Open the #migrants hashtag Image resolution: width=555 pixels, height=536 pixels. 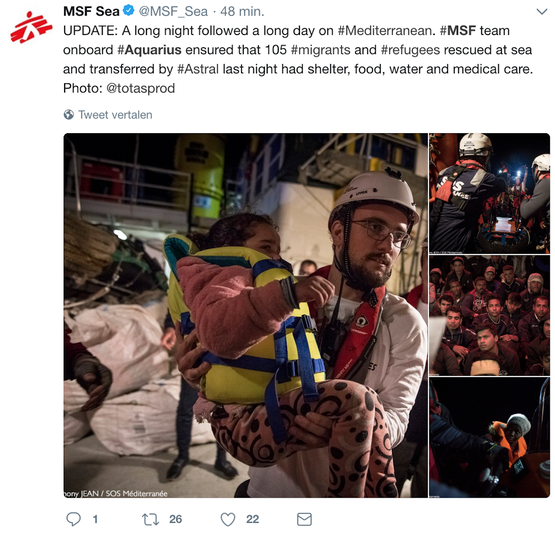[321, 50]
